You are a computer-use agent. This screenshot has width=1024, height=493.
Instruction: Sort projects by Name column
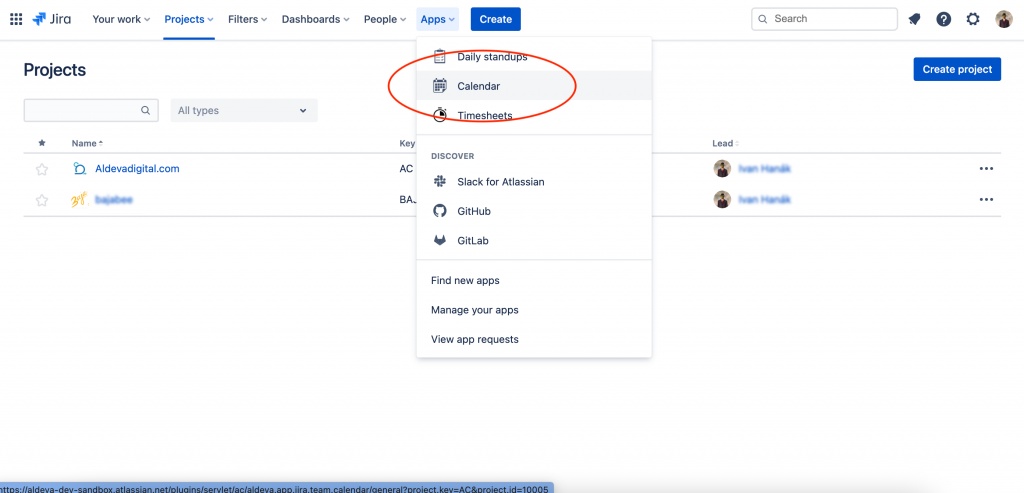pos(88,143)
